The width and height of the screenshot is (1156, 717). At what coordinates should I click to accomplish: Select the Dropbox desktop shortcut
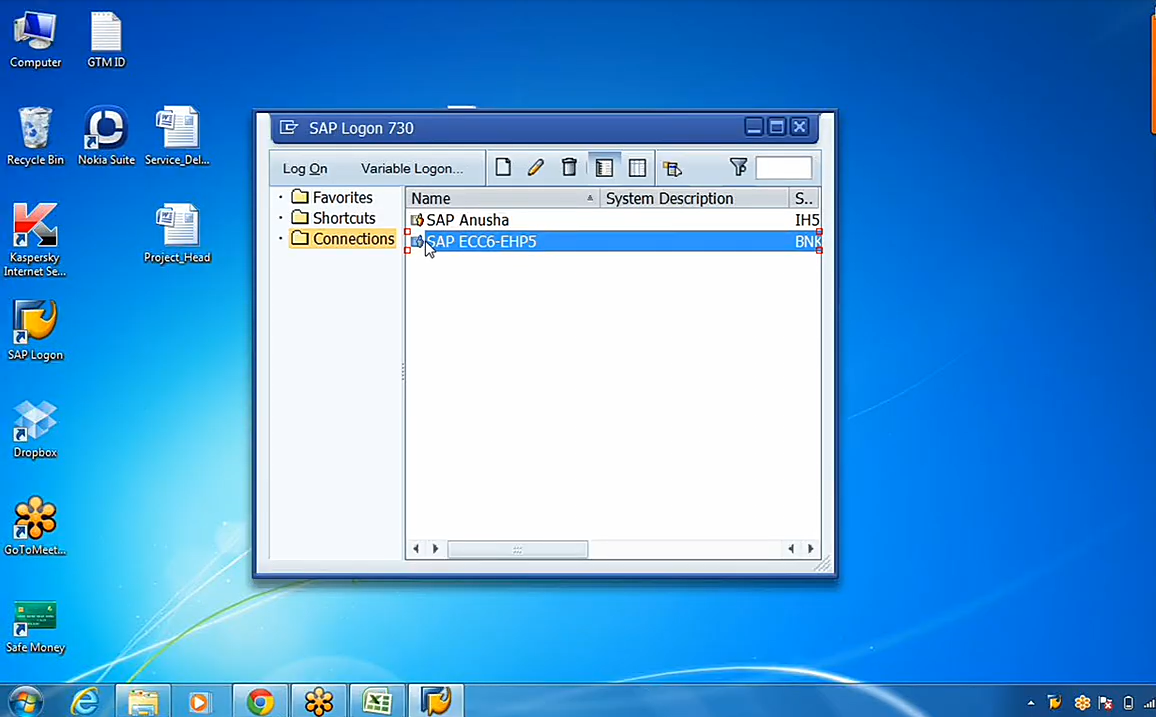pyautogui.click(x=35, y=429)
